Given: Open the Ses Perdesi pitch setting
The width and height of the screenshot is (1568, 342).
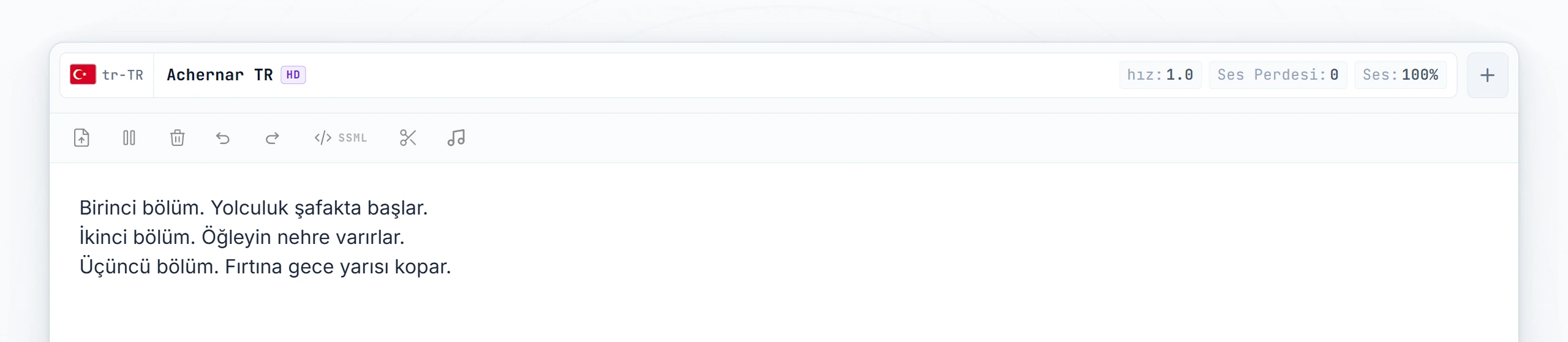Looking at the screenshot, I should 1278,75.
